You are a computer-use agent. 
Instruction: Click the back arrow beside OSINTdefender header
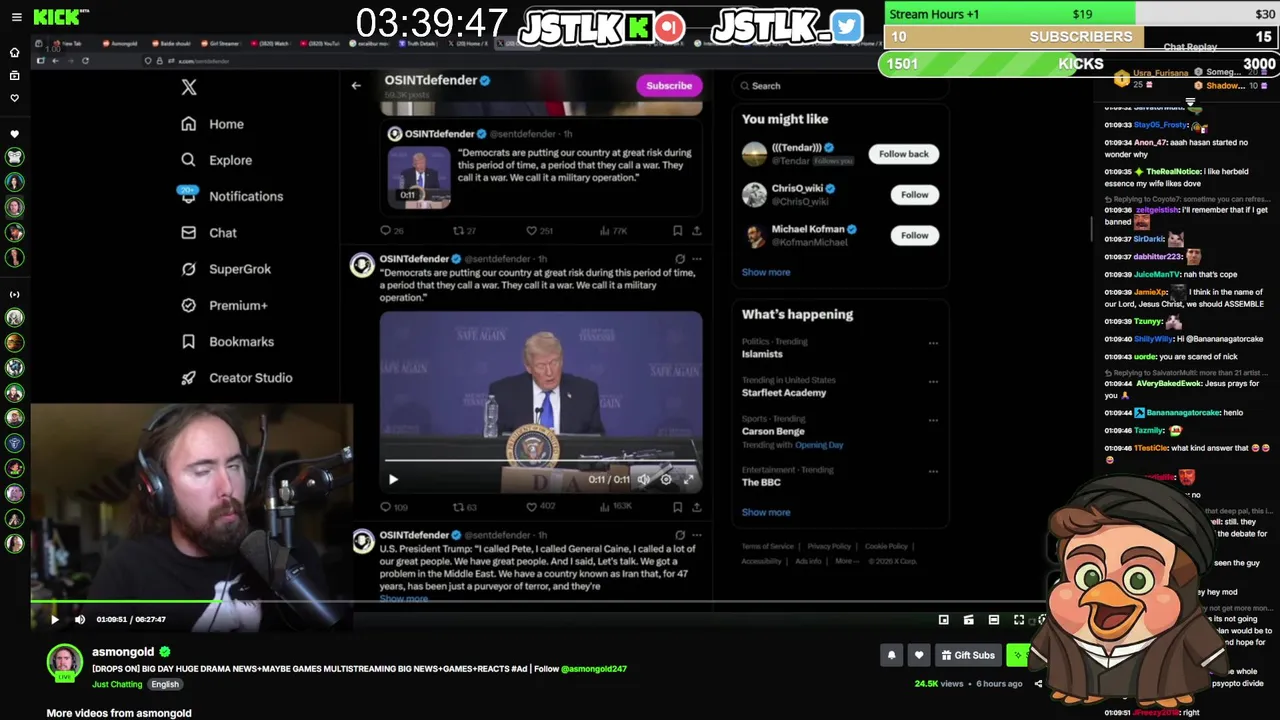pyautogui.click(x=356, y=85)
